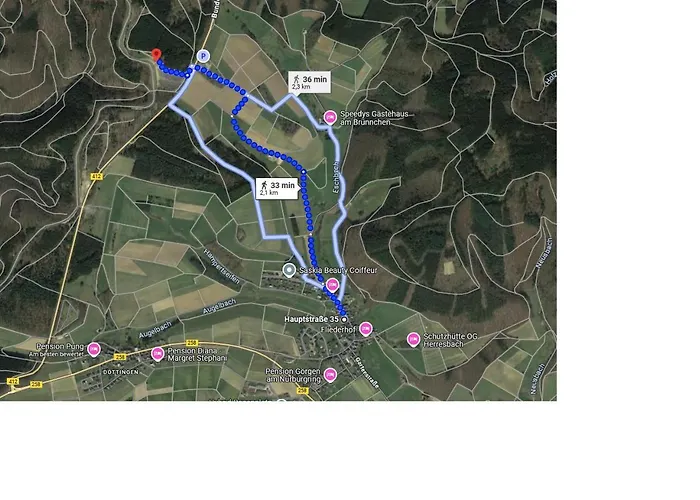Open Pension Görgen am Nürburgring pin

[330, 375]
